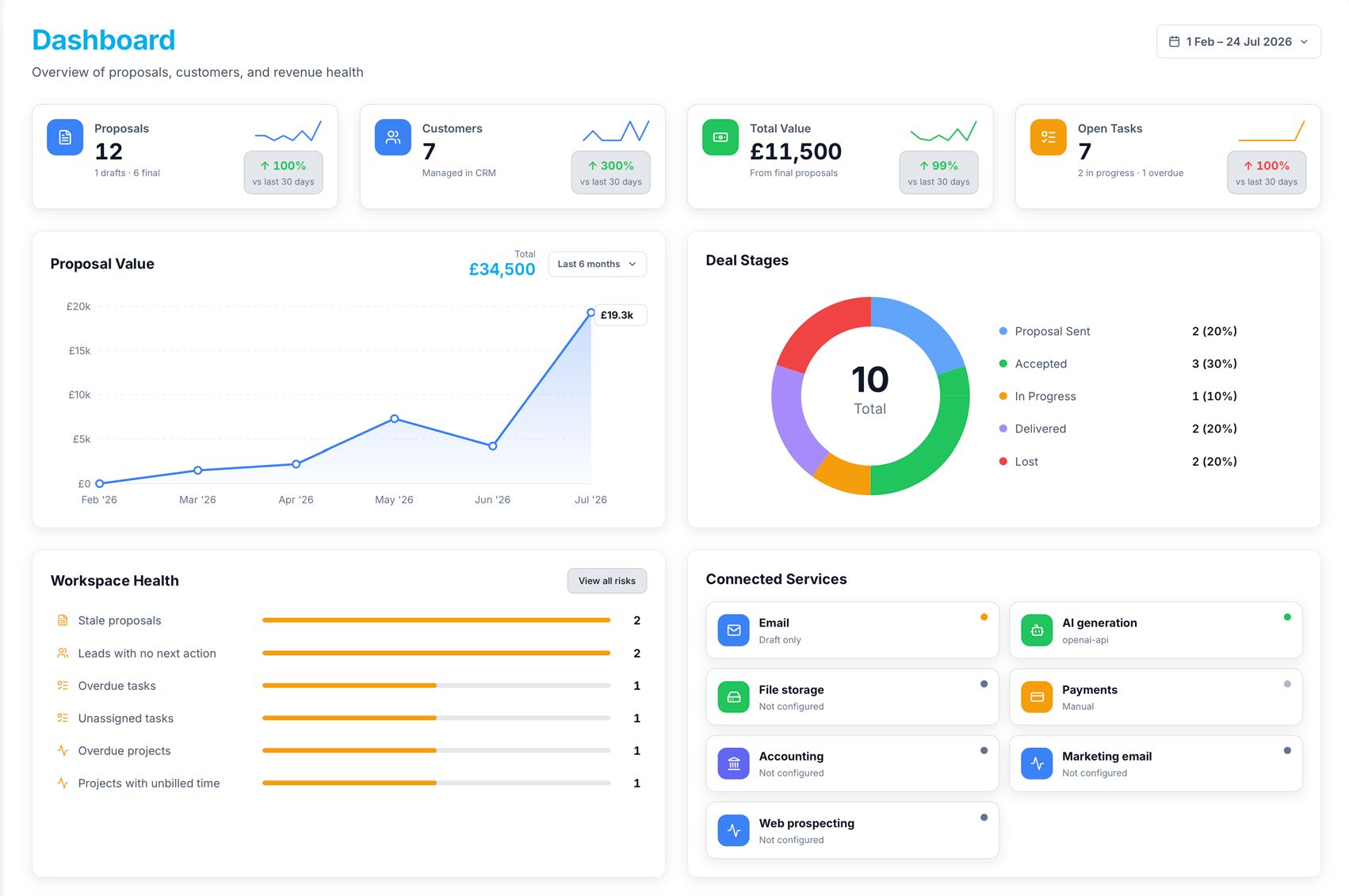The width and height of the screenshot is (1349, 896).
Task: Click the Total Value banknote icon
Action: point(720,137)
